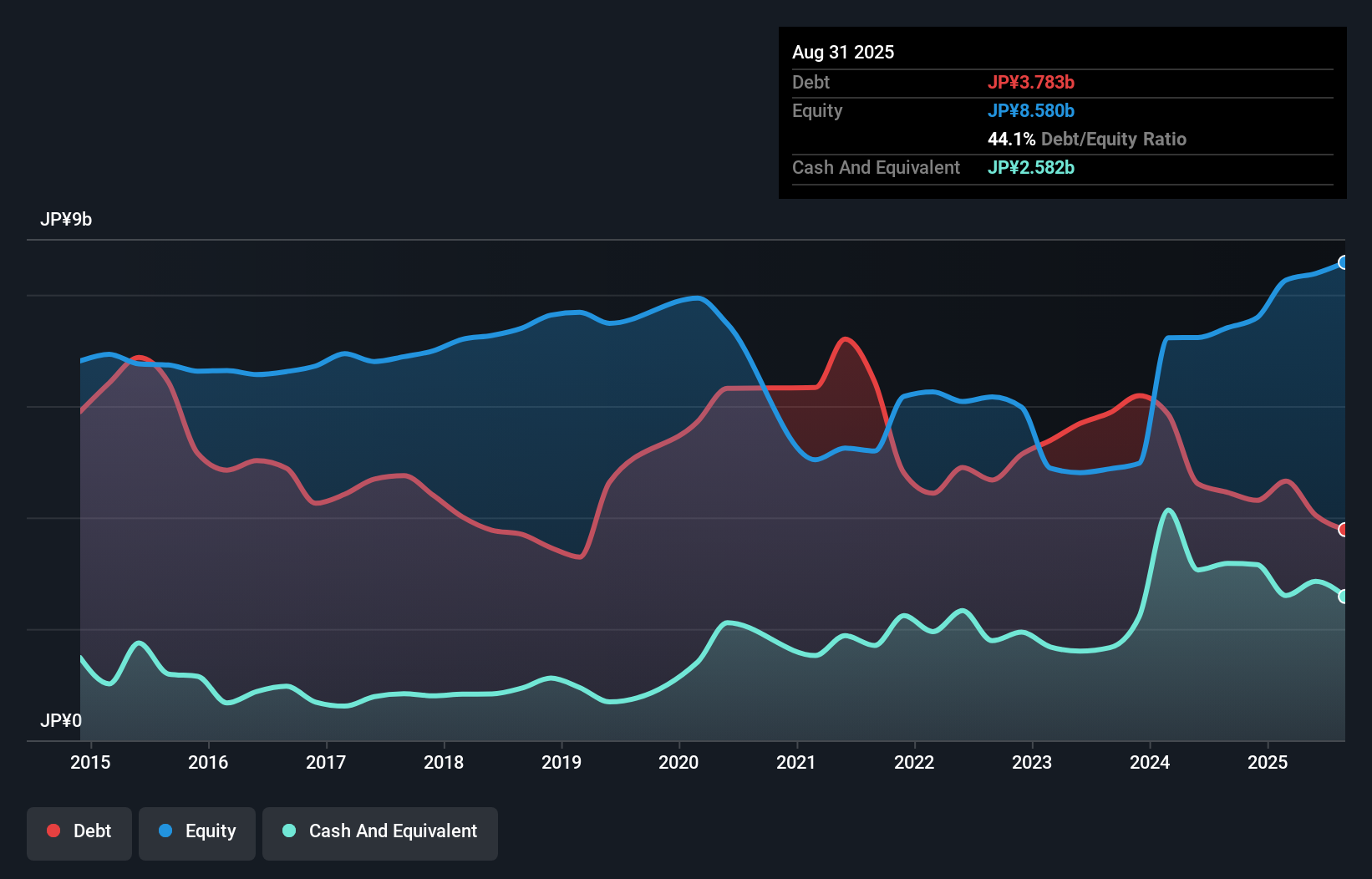Click the JP¥9b axis label
This screenshot has height=879, width=1372.
pyautogui.click(x=67, y=220)
